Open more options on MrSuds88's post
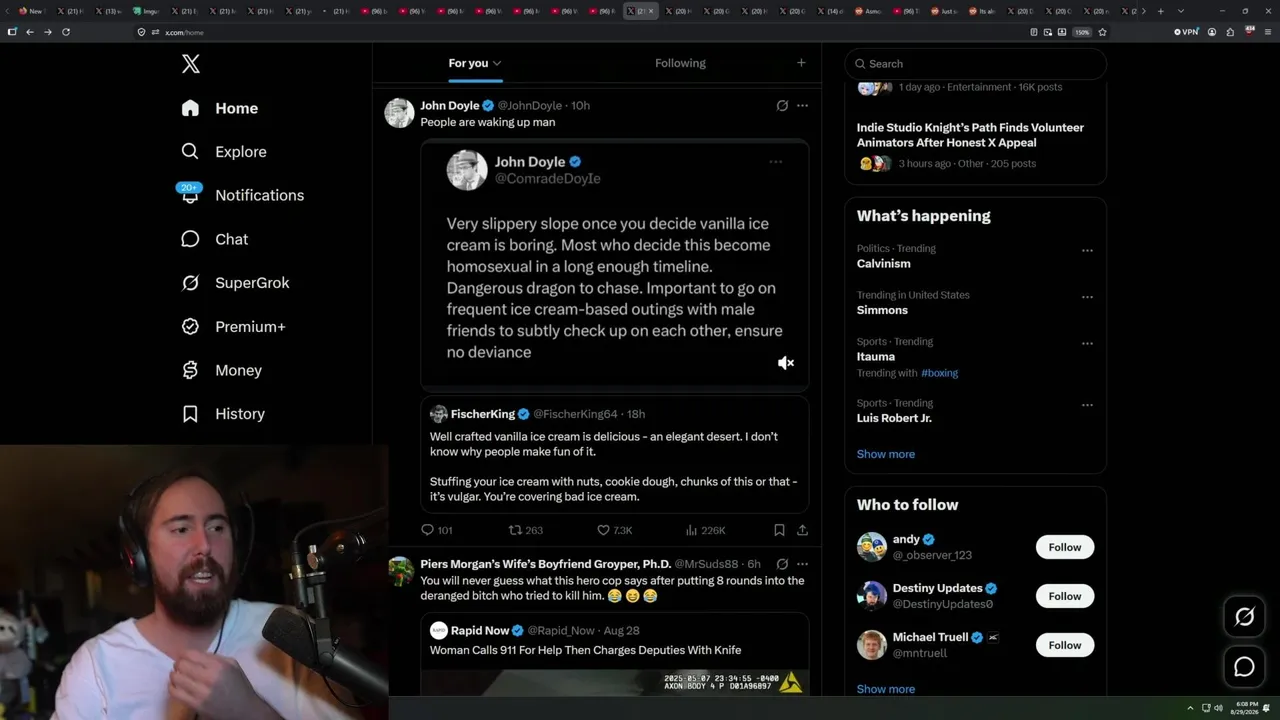Viewport: 1280px width, 720px height. coord(802,564)
